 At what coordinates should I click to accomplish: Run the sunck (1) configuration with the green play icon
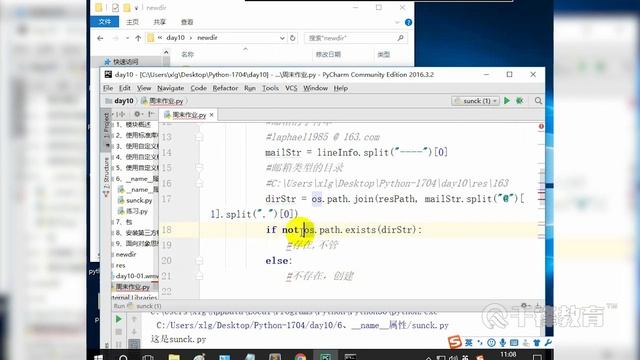pyautogui.click(x=507, y=100)
